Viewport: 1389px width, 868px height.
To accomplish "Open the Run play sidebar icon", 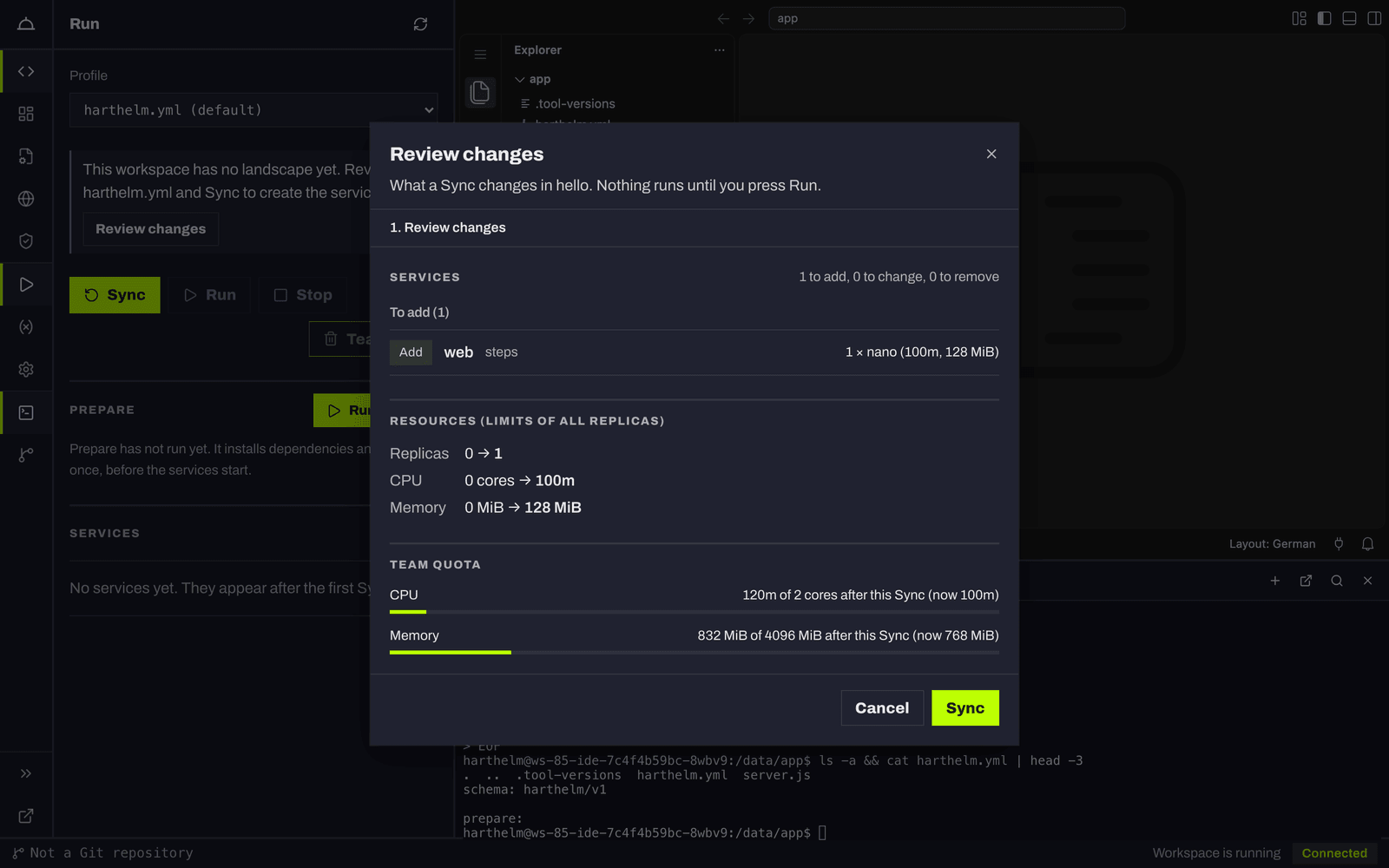I will pos(26,284).
